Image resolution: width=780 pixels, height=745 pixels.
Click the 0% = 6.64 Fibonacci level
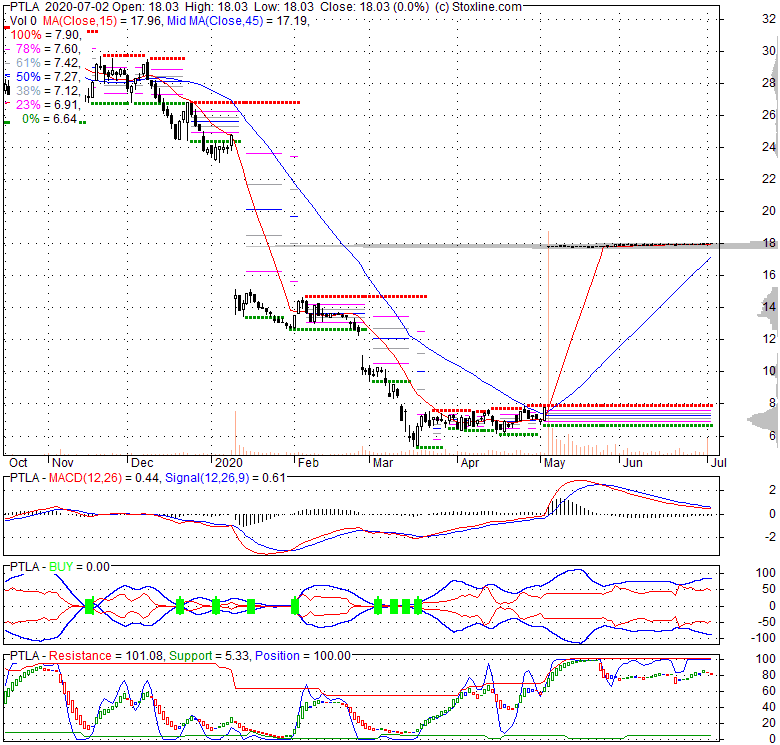(x=50, y=119)
